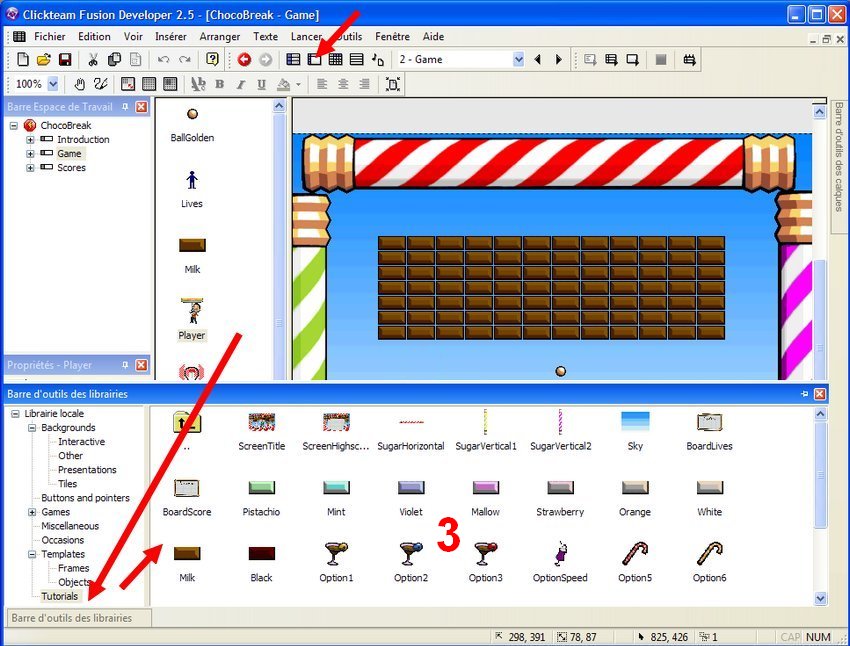Screen dimensions: 850x646
Task: Select Buttons and pointers library folder
Action: [x=86, y=498]
